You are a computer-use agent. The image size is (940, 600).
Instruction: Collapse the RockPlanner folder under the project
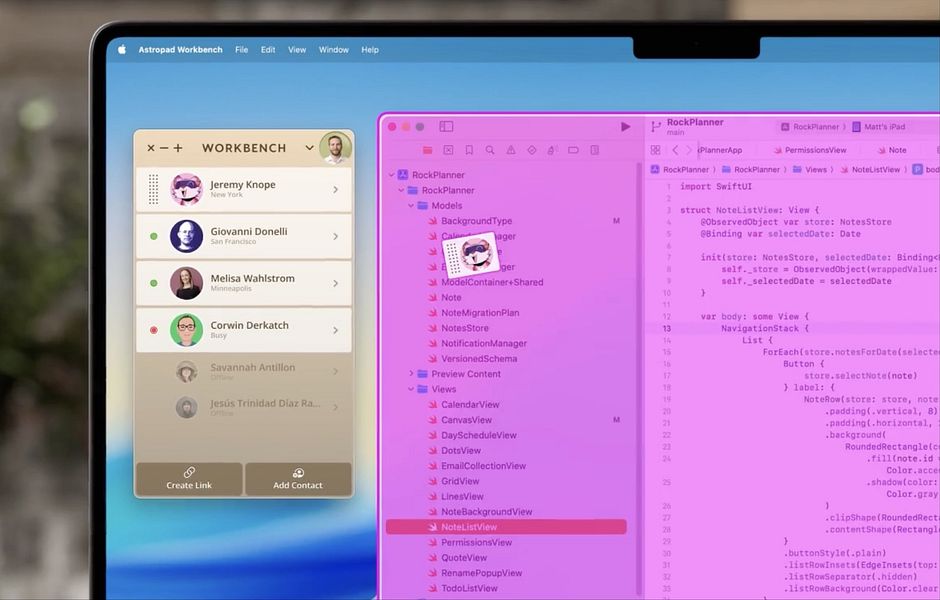click(x=401, y=190)
